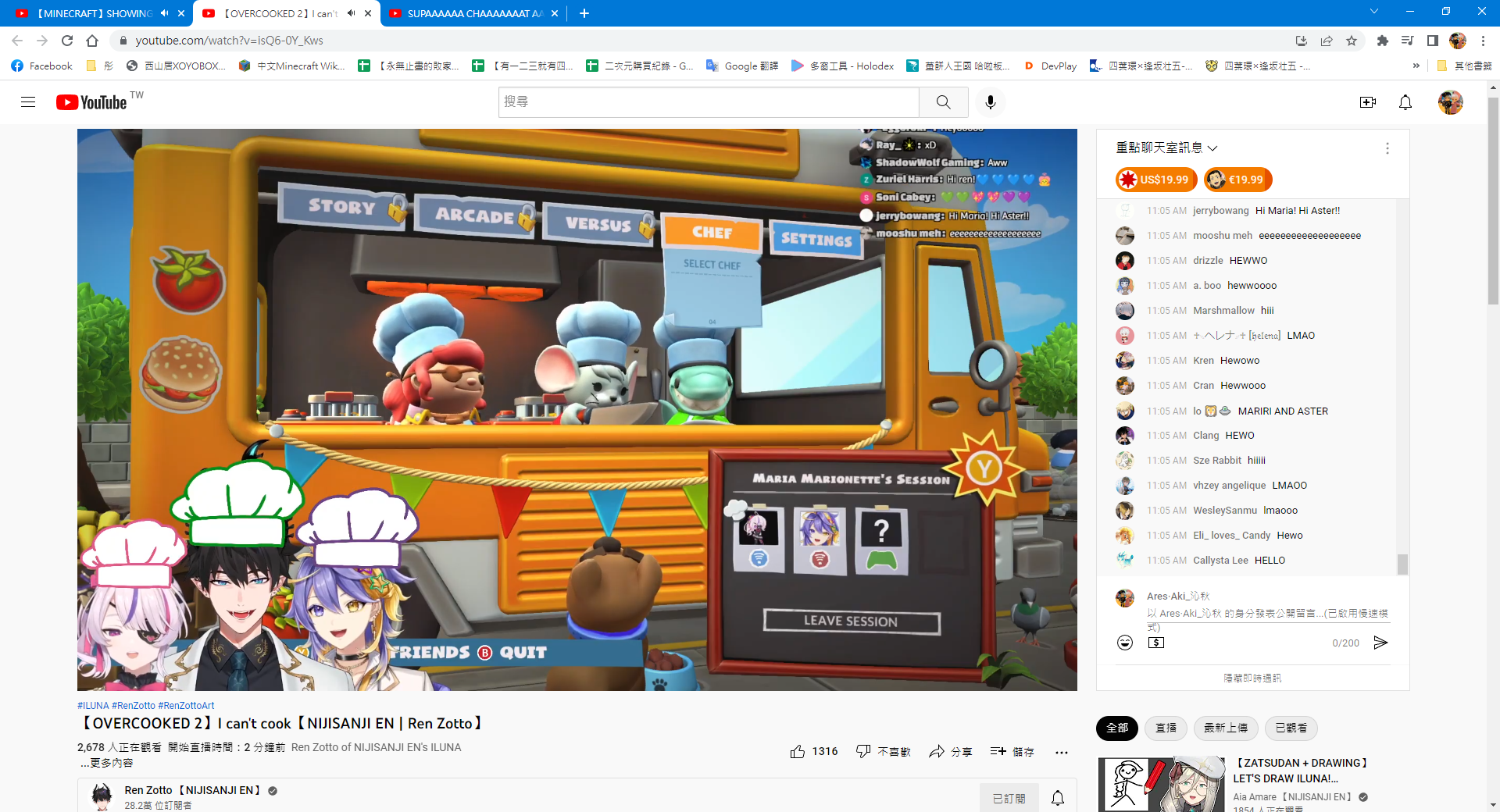
Task: Click the #ILUNA hashtag link
Action: click(x=93, y=705)
